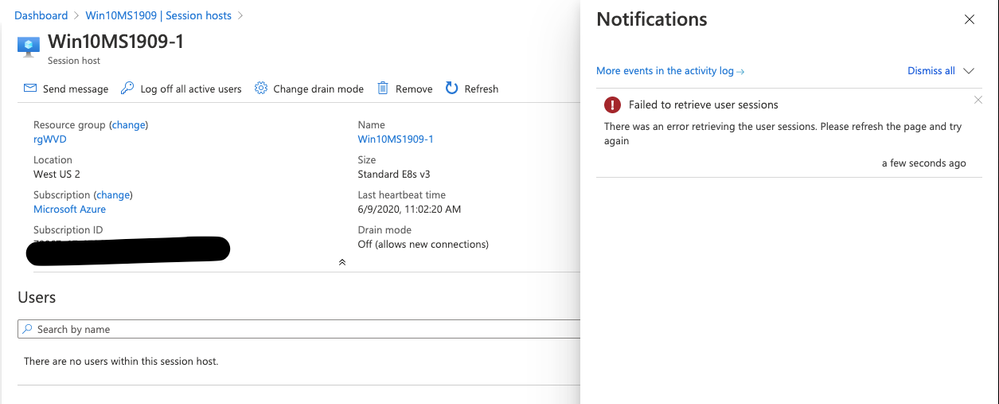
Task: Click the Refresh circular arrow icon
Action: point(452,88)
